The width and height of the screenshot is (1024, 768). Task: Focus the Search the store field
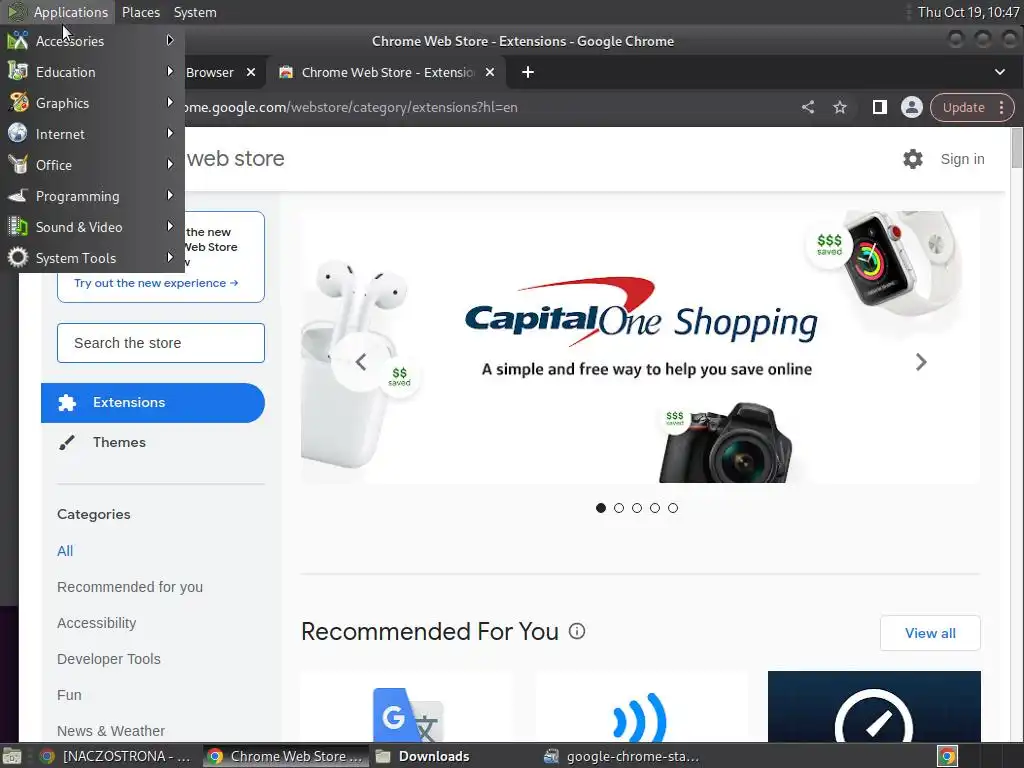pos(161,343)
